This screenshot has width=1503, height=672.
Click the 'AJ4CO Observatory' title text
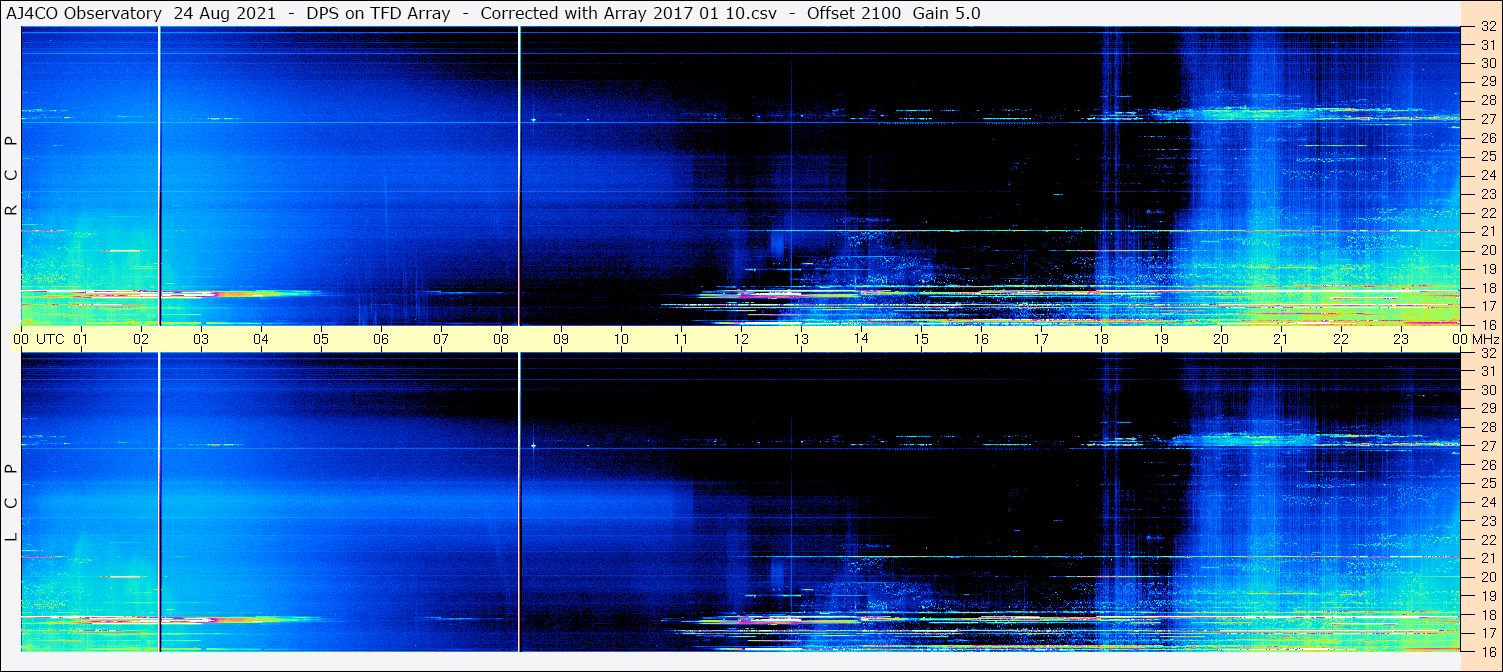coord(84,13)
